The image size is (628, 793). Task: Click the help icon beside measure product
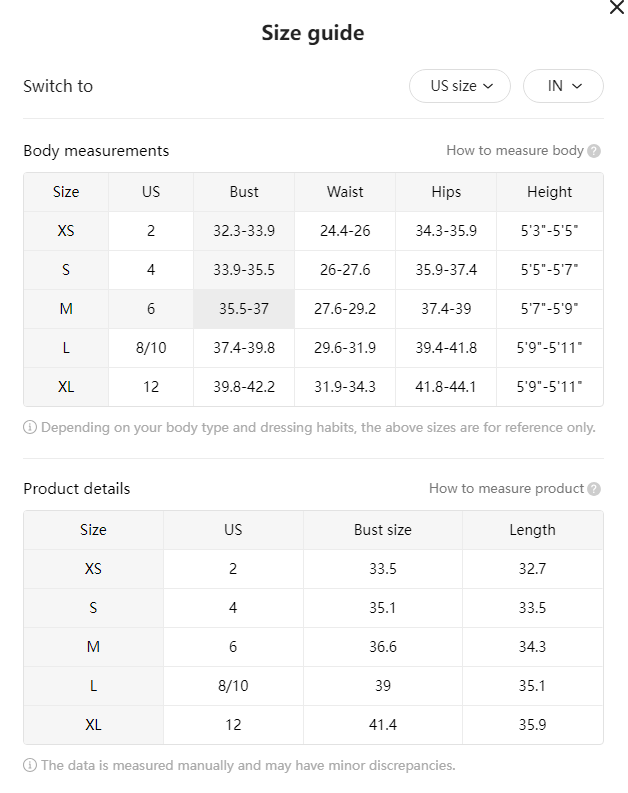point(594,489)
